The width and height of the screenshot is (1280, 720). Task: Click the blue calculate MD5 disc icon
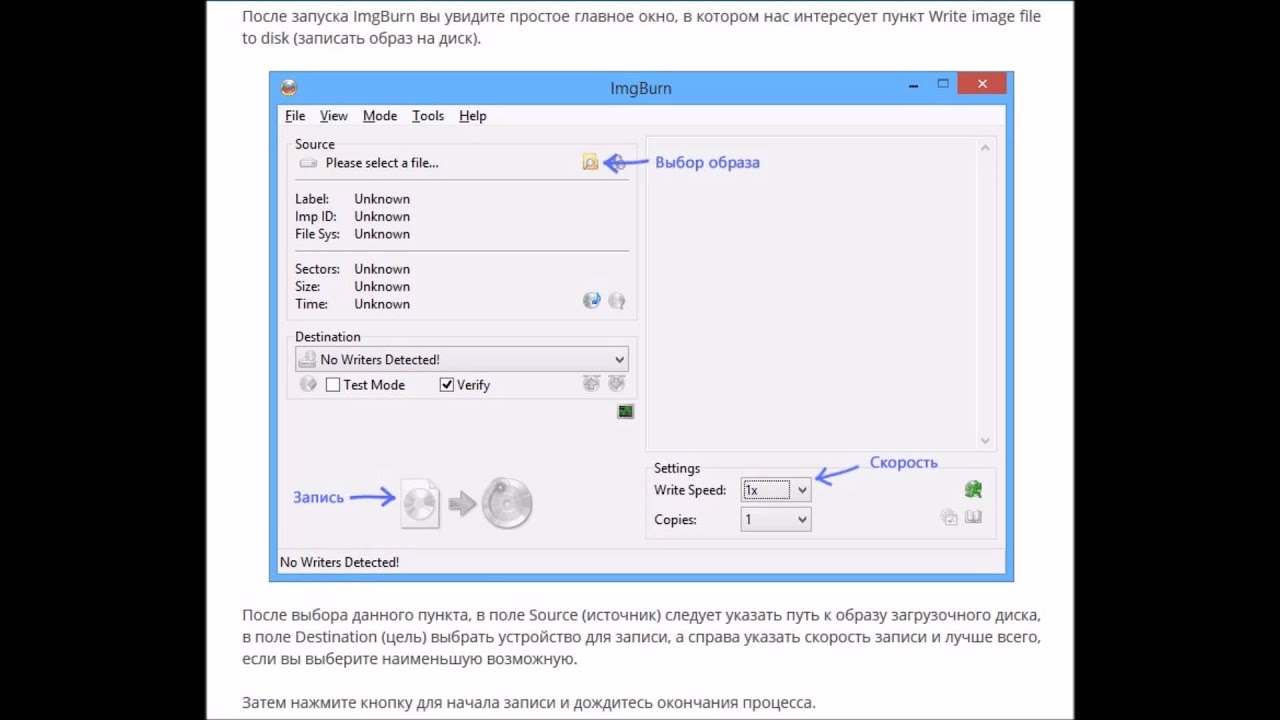pos(592,300)
